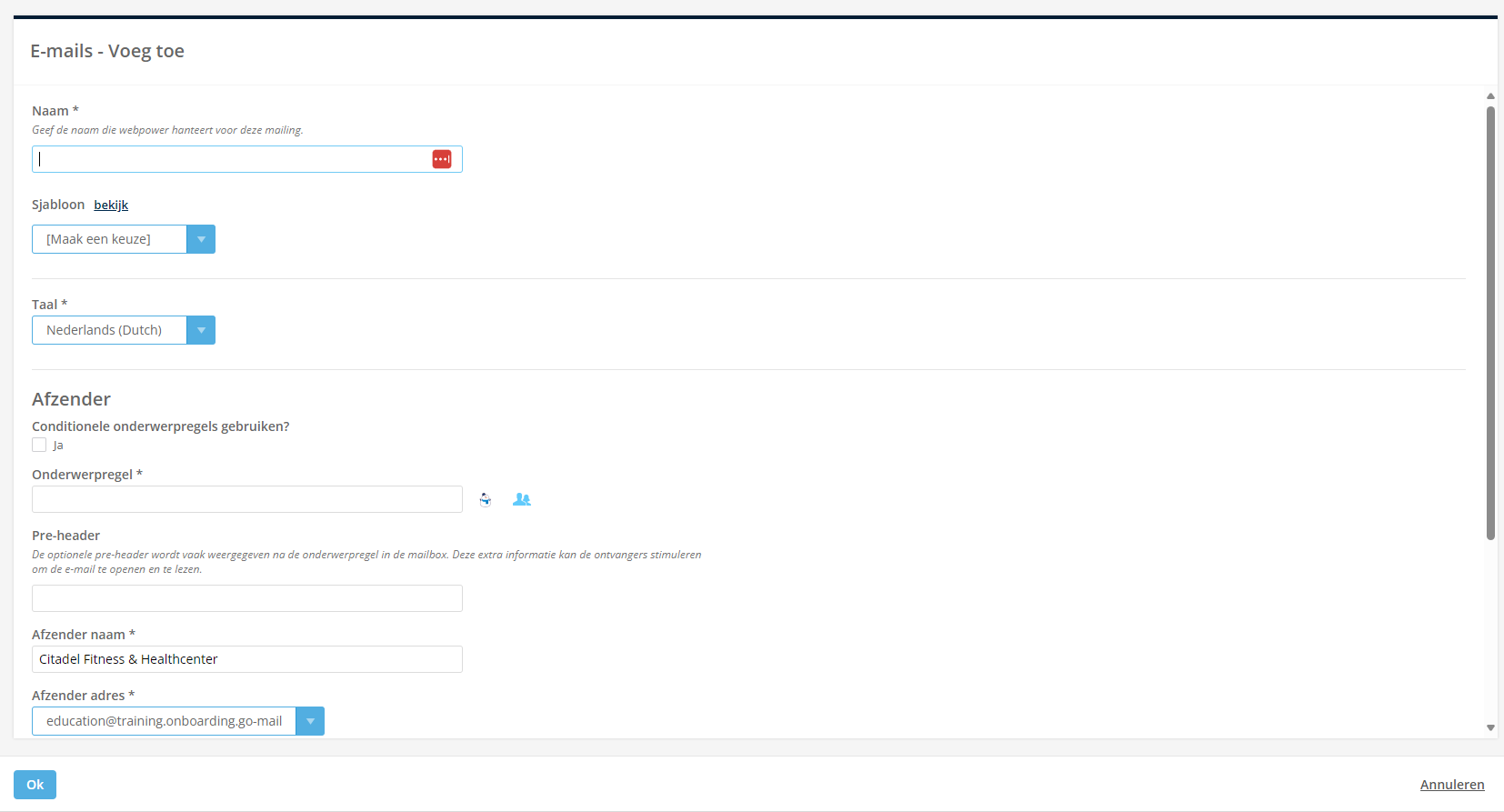Click the red password manager icon in Naam field
This screenshot has height=812, width=1504.
[442, 159]
